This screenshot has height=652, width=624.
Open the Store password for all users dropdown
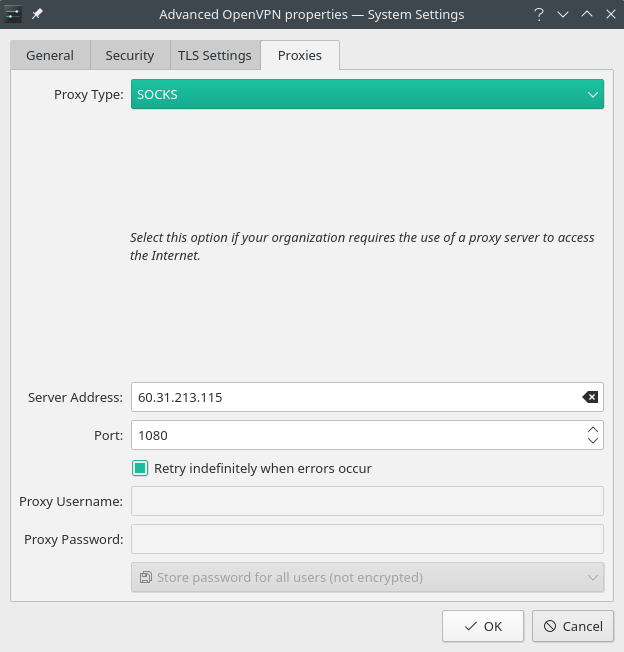367,577
